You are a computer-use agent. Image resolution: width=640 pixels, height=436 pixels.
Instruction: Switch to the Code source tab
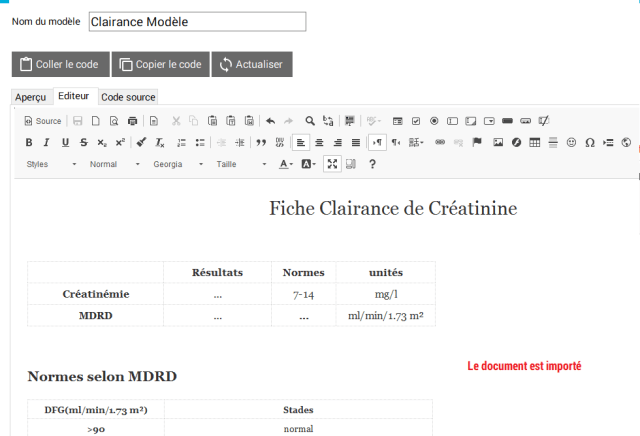pos(128,97)
